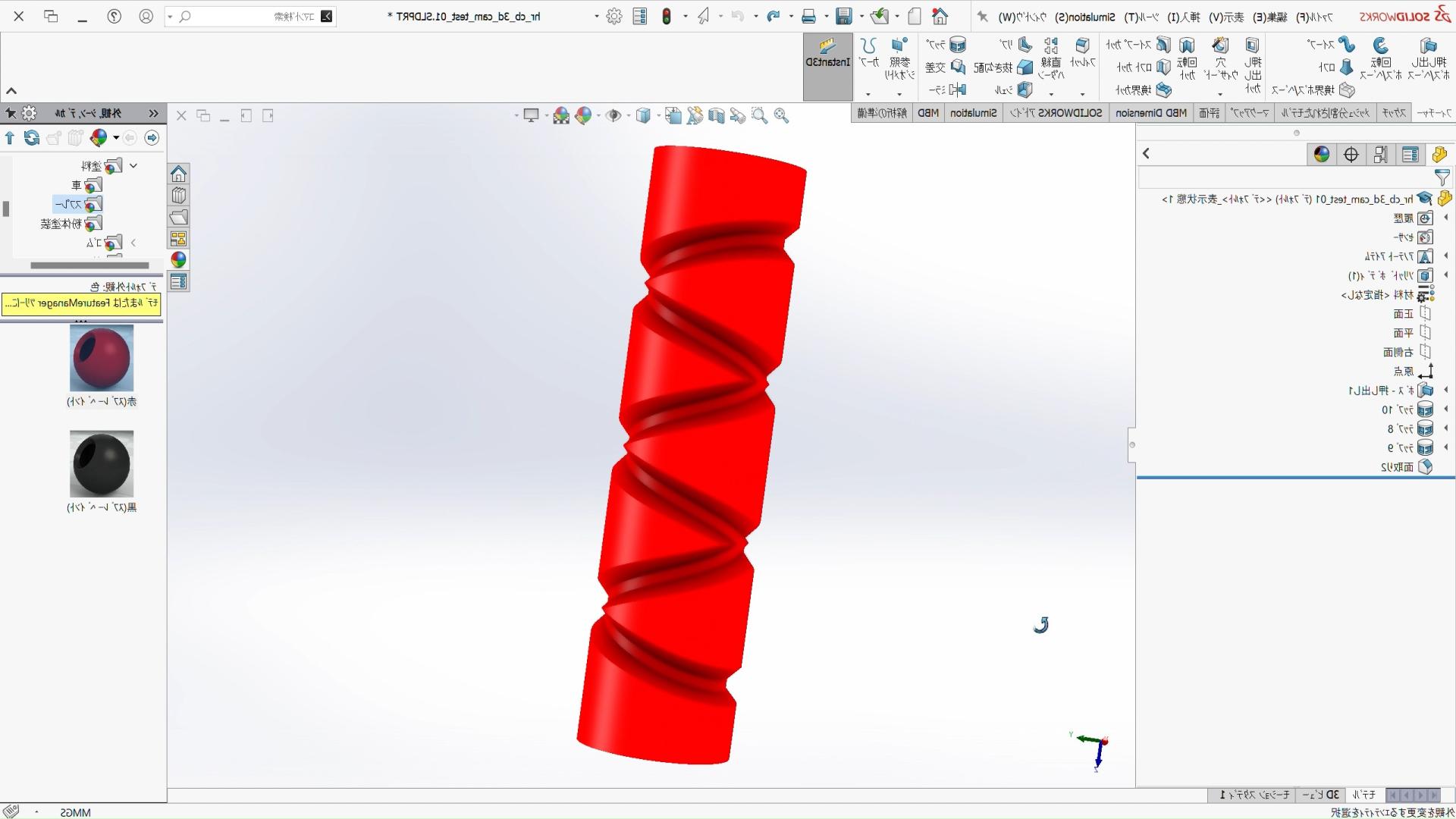Toggle the Instant3D button
This screenshot has height=819, width=1456.
coord(828,67)
